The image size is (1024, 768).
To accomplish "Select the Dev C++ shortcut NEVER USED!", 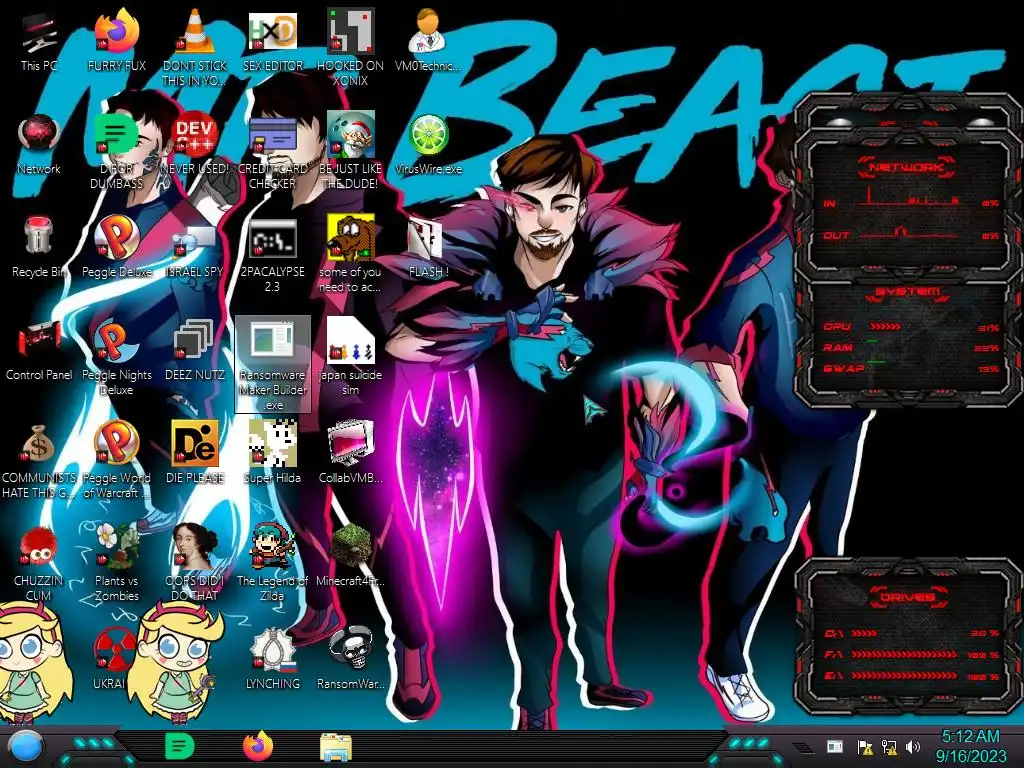I will pyautogui.click(x=195, y=144).
